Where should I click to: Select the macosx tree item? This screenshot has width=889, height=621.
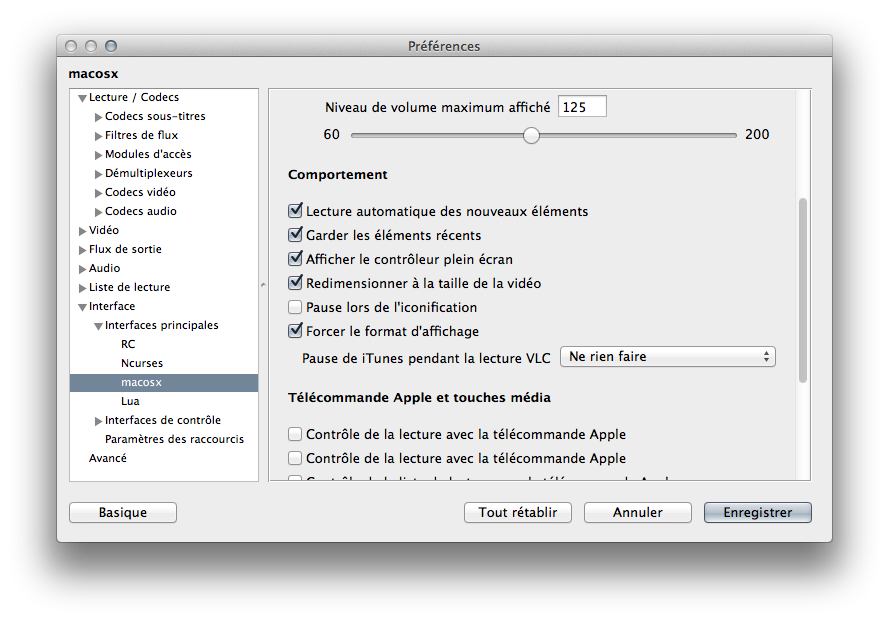coord(164,382)
